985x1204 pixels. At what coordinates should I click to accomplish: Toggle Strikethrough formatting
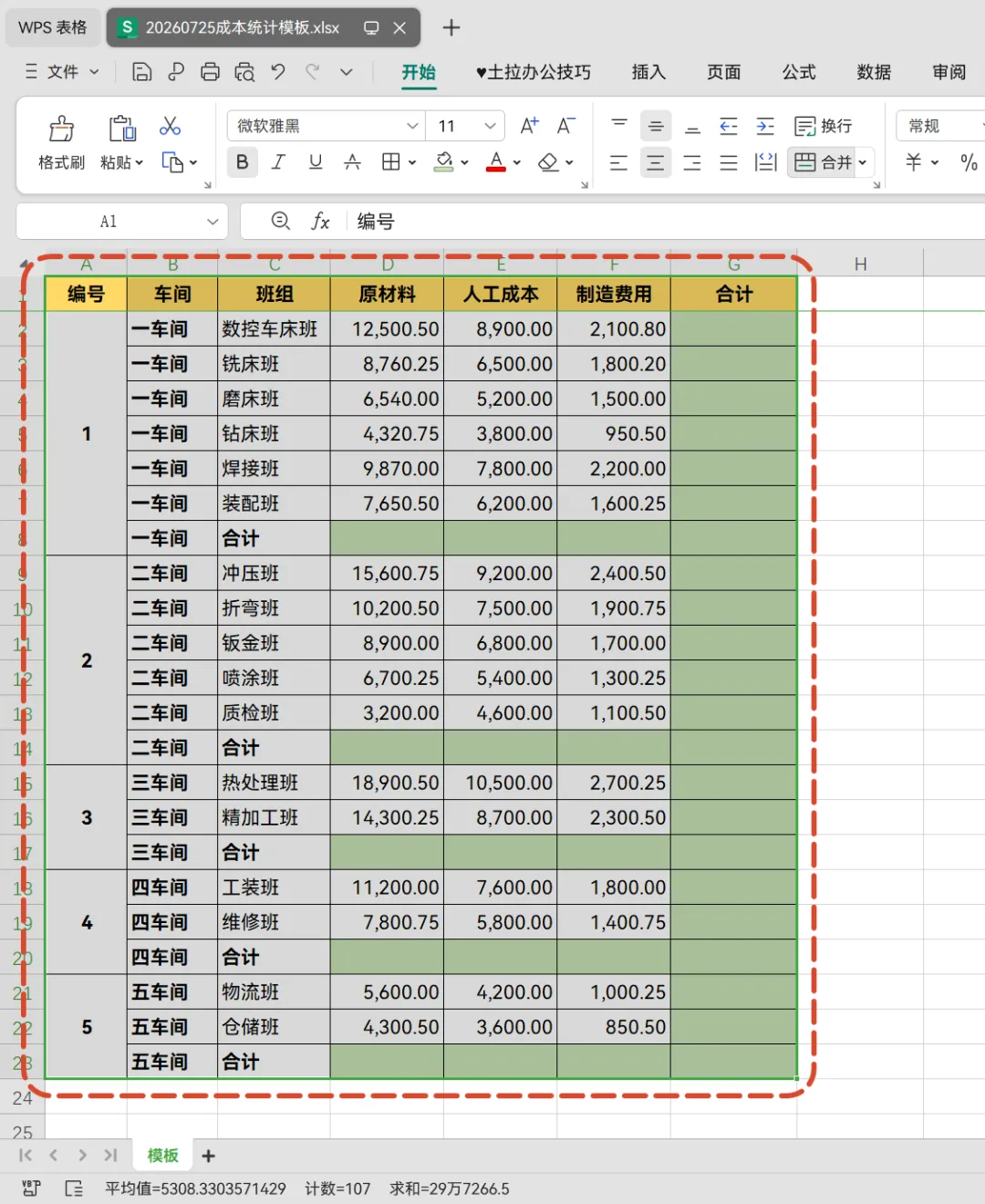(x=352, y=162)
